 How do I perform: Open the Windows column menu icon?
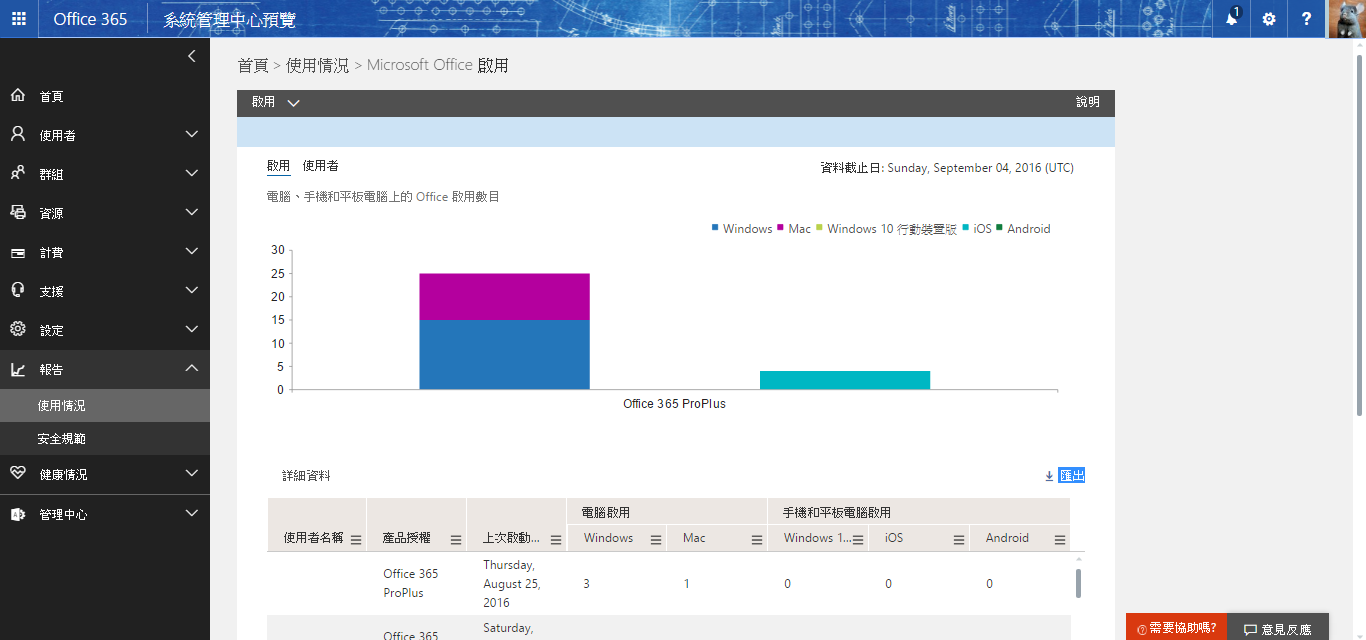click(656, 540)
